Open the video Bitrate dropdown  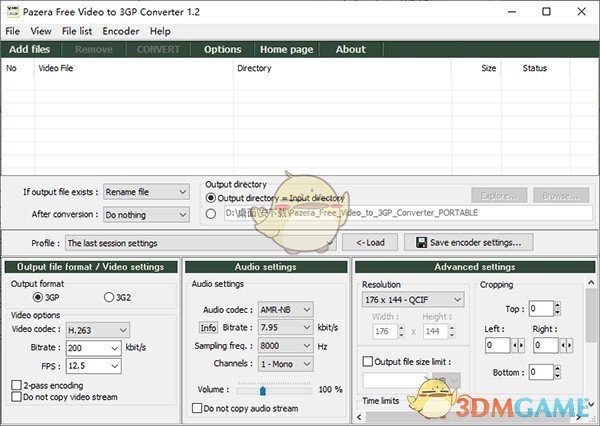tap(94, 348)
